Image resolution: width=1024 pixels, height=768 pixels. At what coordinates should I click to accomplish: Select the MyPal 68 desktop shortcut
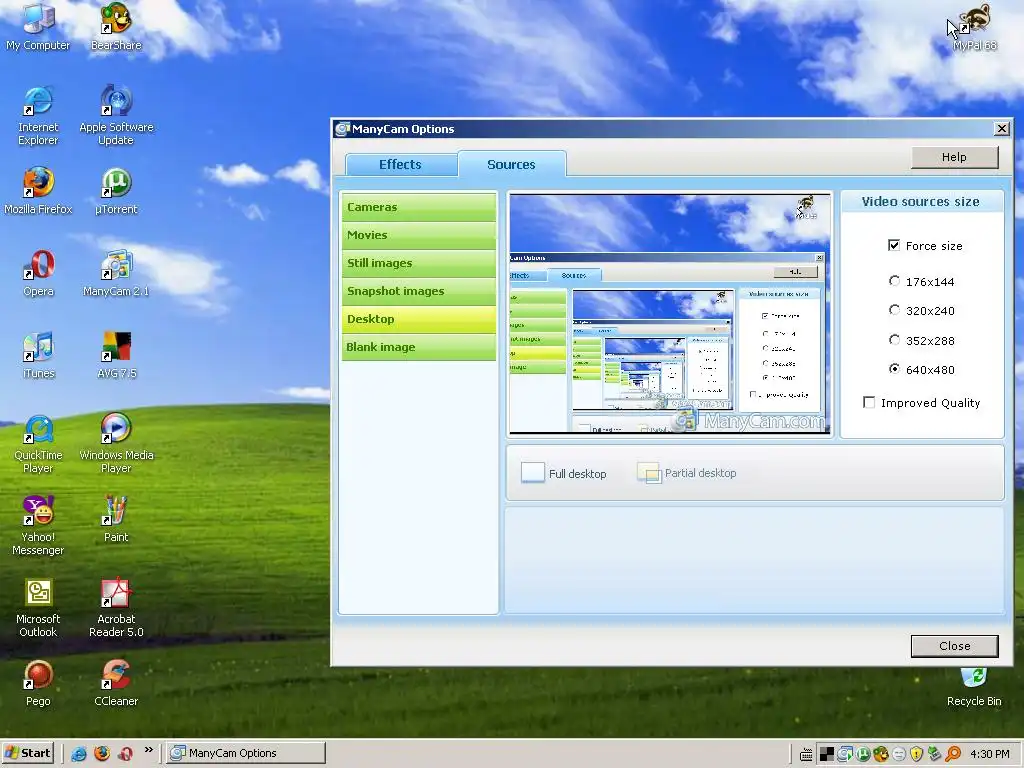coord(974,27)
